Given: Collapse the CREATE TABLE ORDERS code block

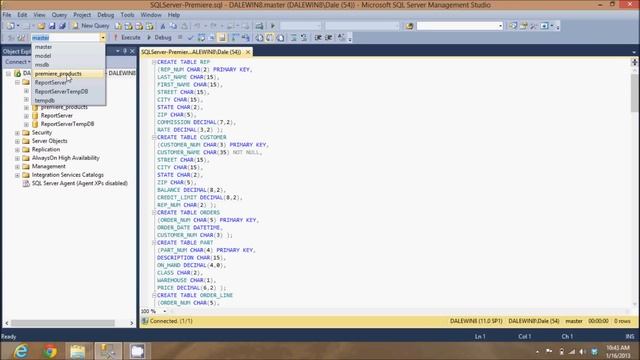Looking at the screenshot, I should (154, 212).
